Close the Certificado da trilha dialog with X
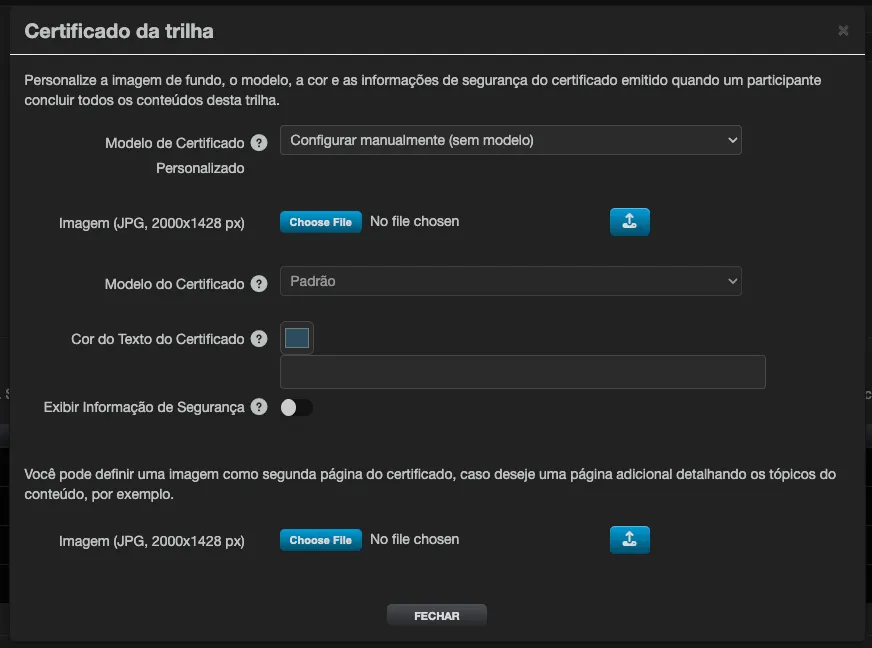The image size is (872, 648). click(x=843, y=31)
